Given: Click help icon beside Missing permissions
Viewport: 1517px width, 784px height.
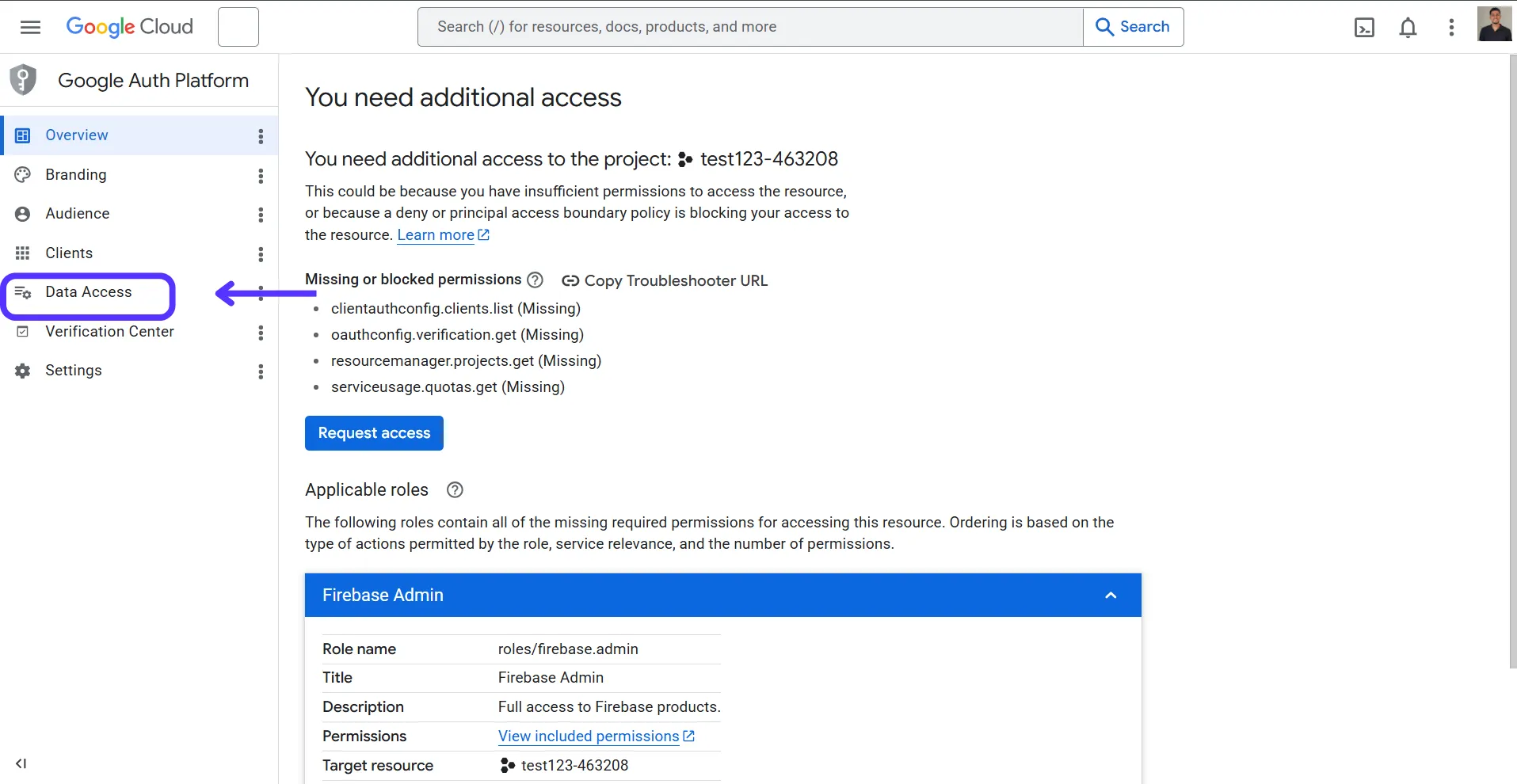Looking at the screenshot, I should point(536,280).
